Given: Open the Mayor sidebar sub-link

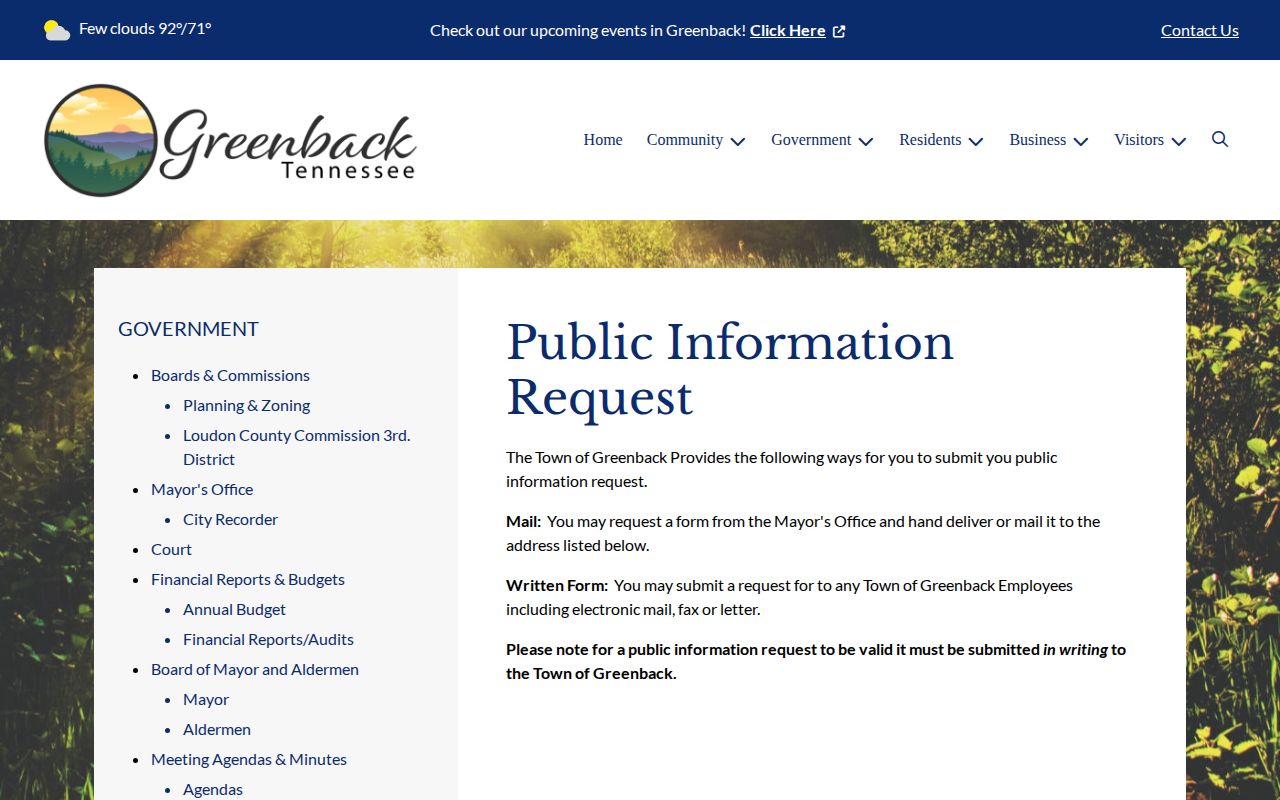Looking at the screenshot, I should coord(206,699).
